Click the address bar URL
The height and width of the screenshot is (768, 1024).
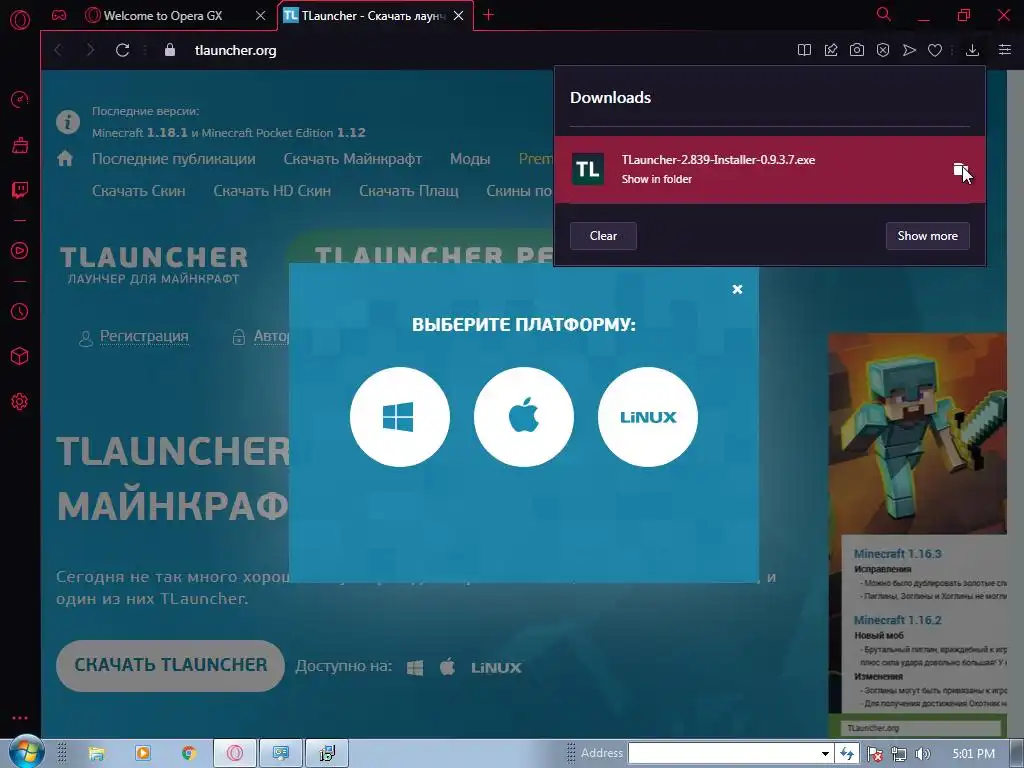(x=236, y=50)
